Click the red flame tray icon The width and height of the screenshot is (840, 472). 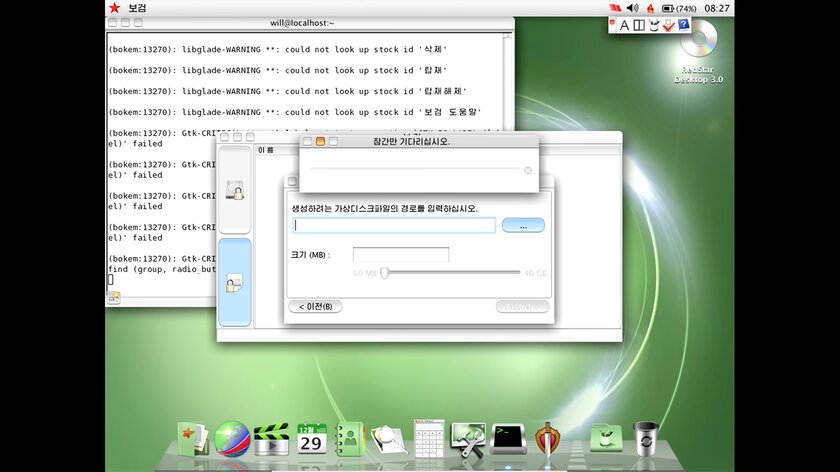click(x=650, y=8)
